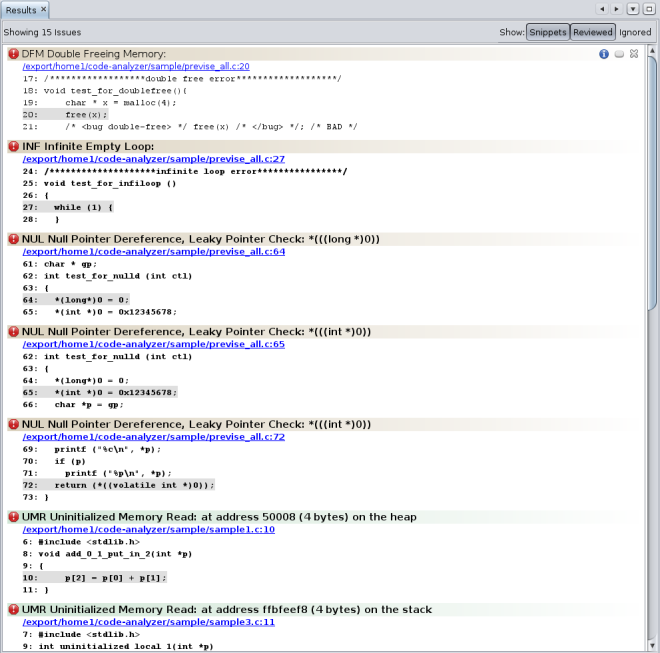This screenshot has width=660, height=653.
Task: Click error icon beside INF Infinite Empty Loop
Action: [x=13, y=147]
